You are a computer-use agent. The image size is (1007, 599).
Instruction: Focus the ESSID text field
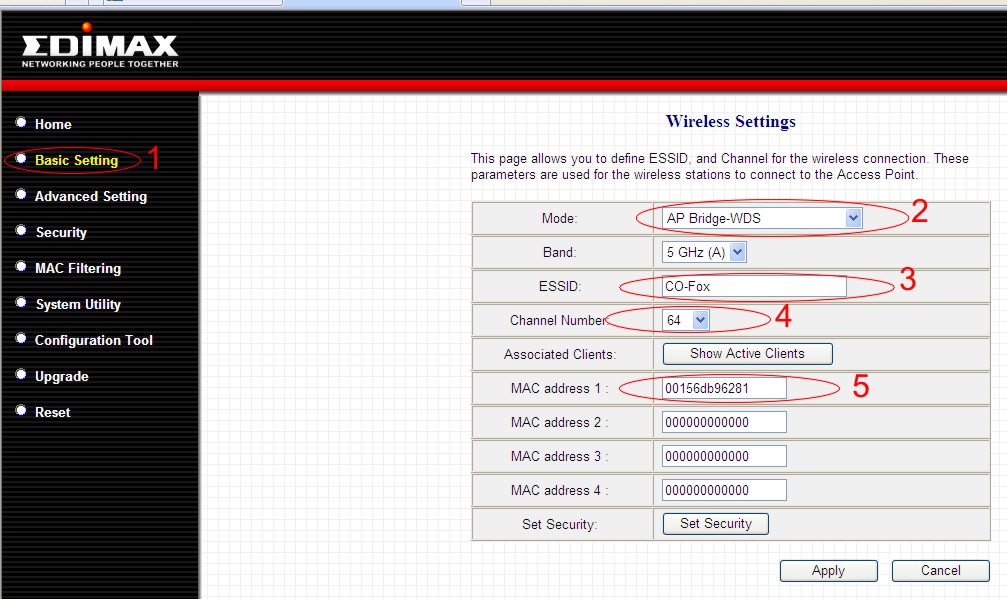(x=754, y=286)
